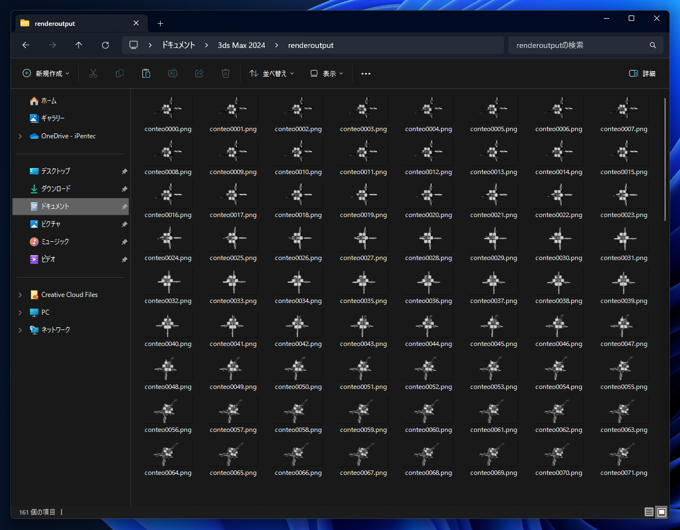
Task: Click the search magnifier icon
Action: pos(653,45)
